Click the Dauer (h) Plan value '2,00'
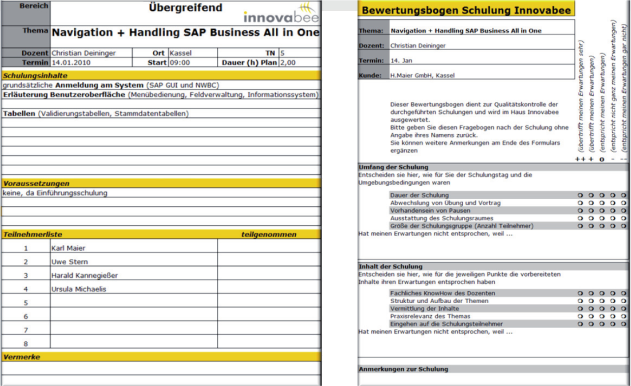Viewport: 631px width, 386px height. (300, 62)
